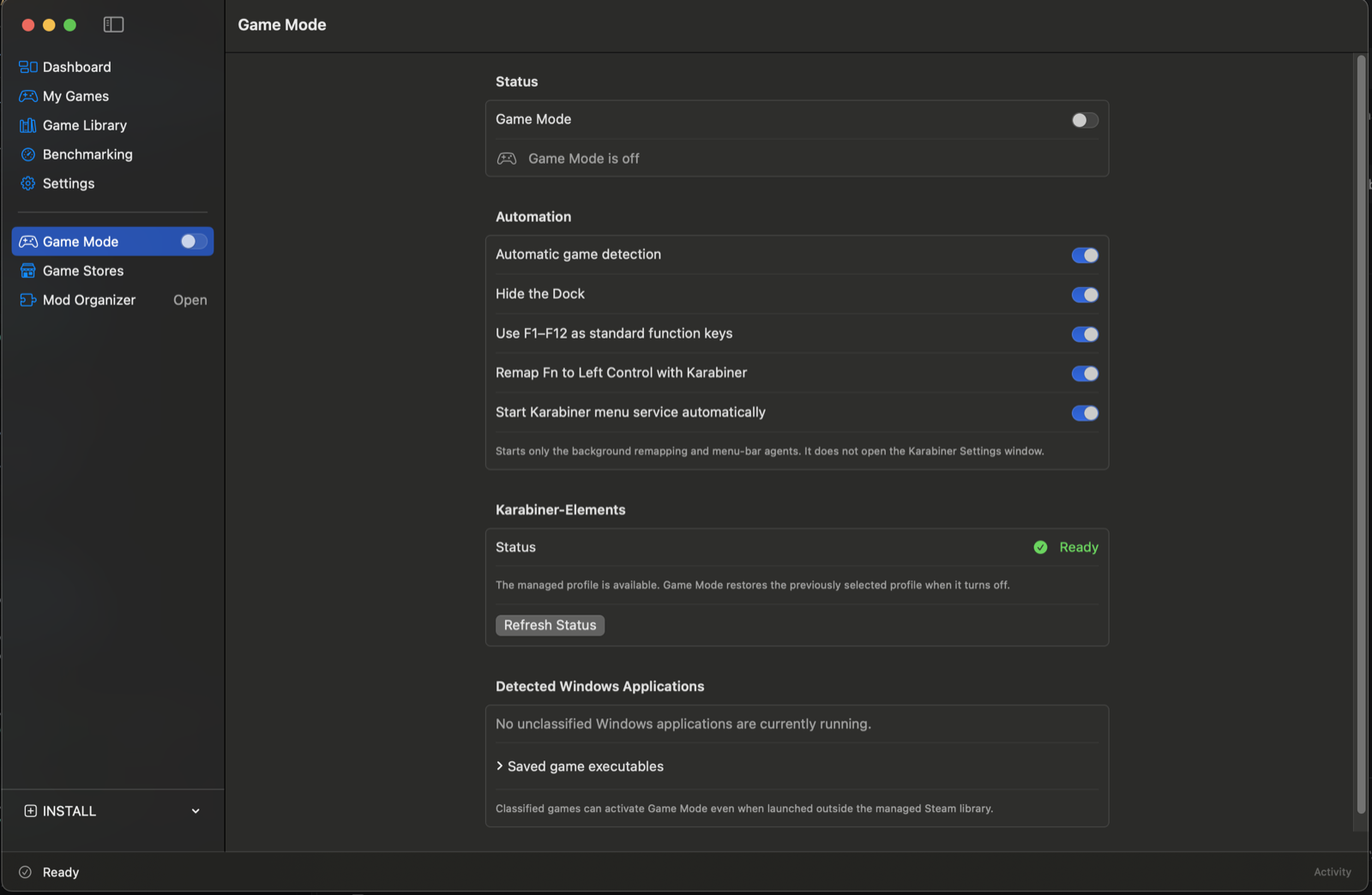Turn on the Game Mode switch under Status

tap(1085, 120)
